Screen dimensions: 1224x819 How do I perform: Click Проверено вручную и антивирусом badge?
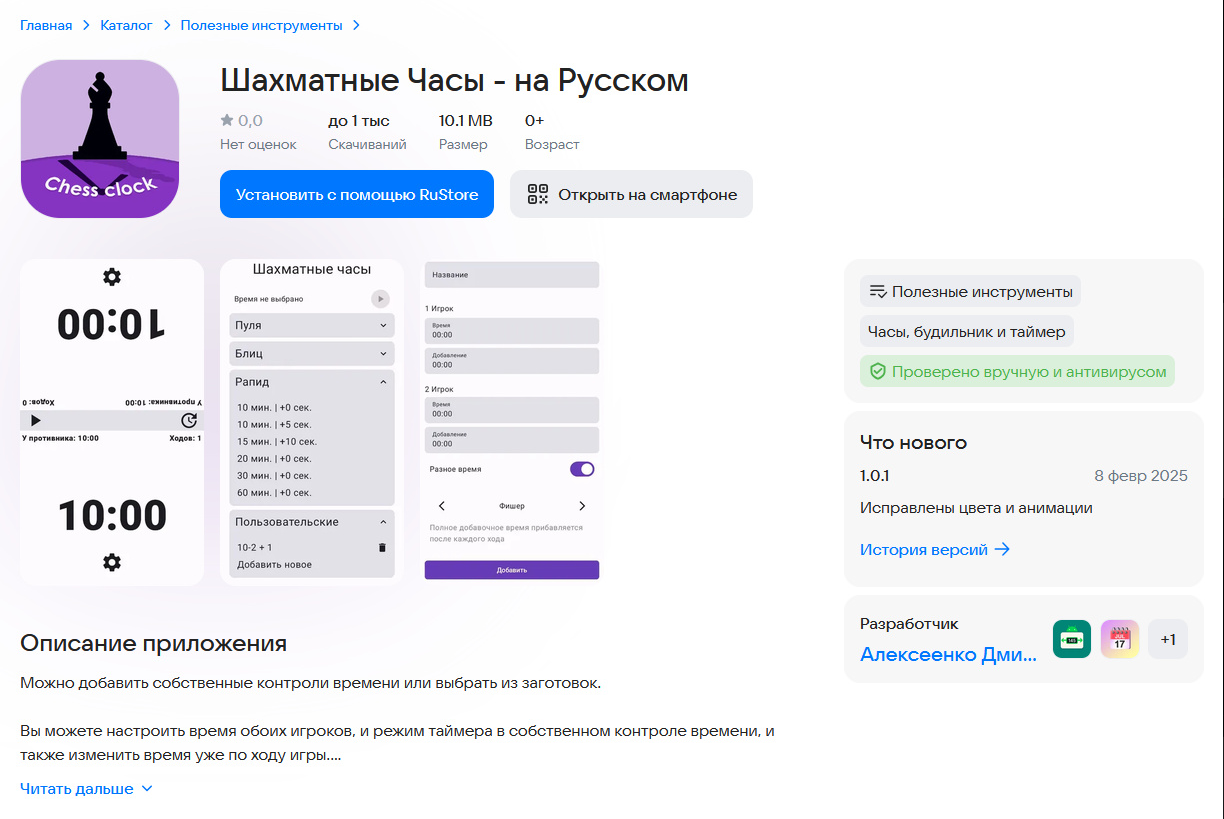click(x=1017, y=372)
